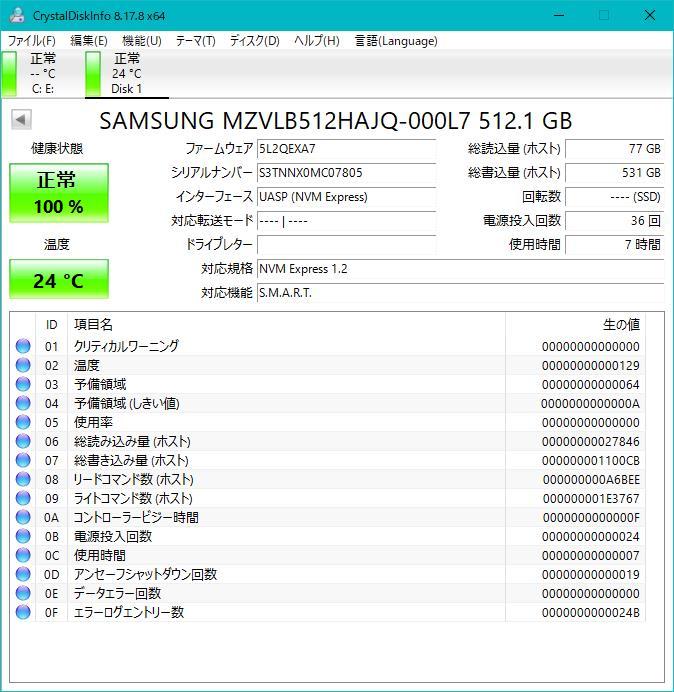Image resolution: width=674 pixels, height=692 pixels.
Task: Click status orb for ID 0C 使用時間 row
Action: coord(23,555)
